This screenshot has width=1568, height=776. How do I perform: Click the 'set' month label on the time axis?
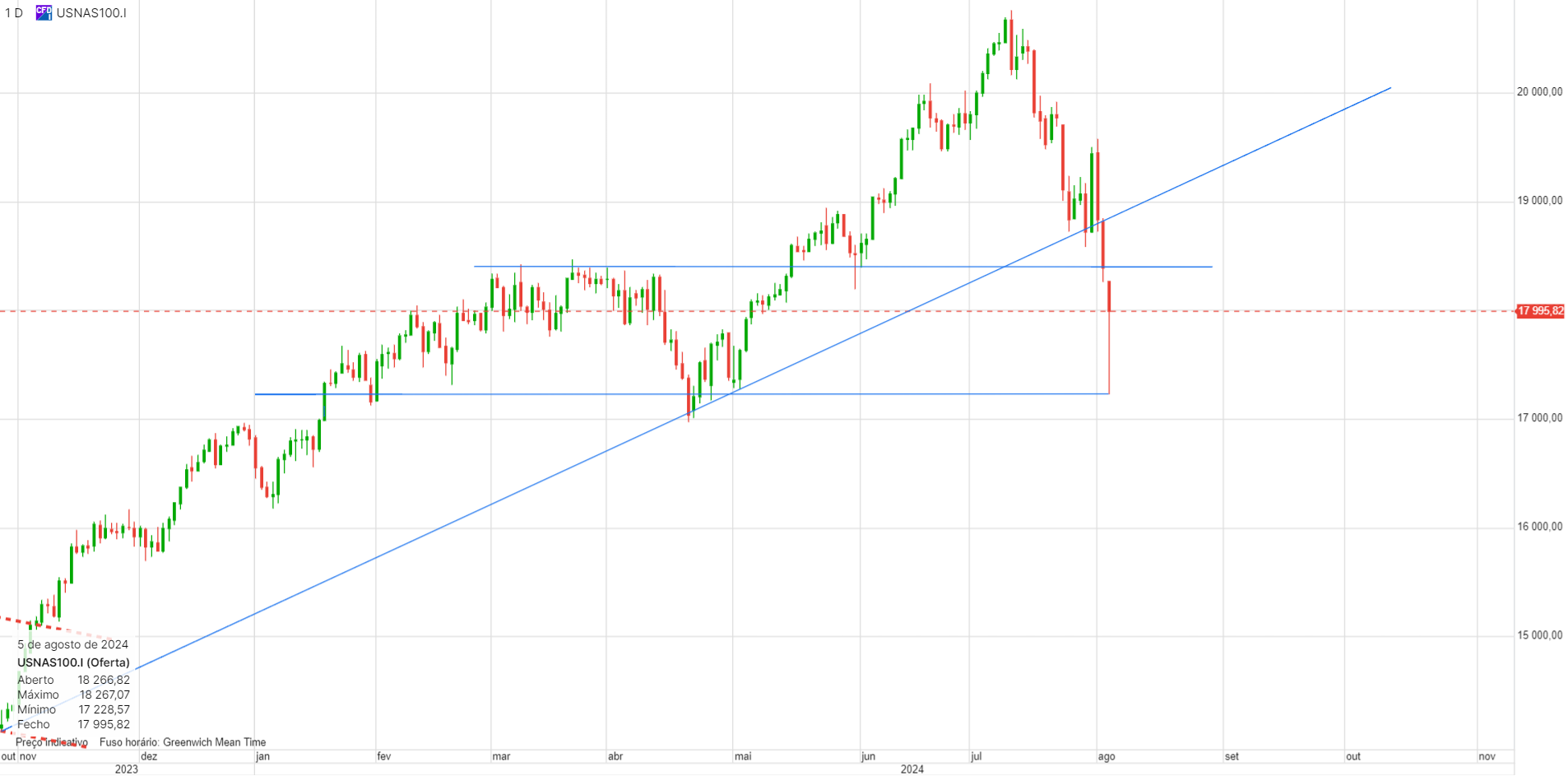click(x=1232, y=756)
